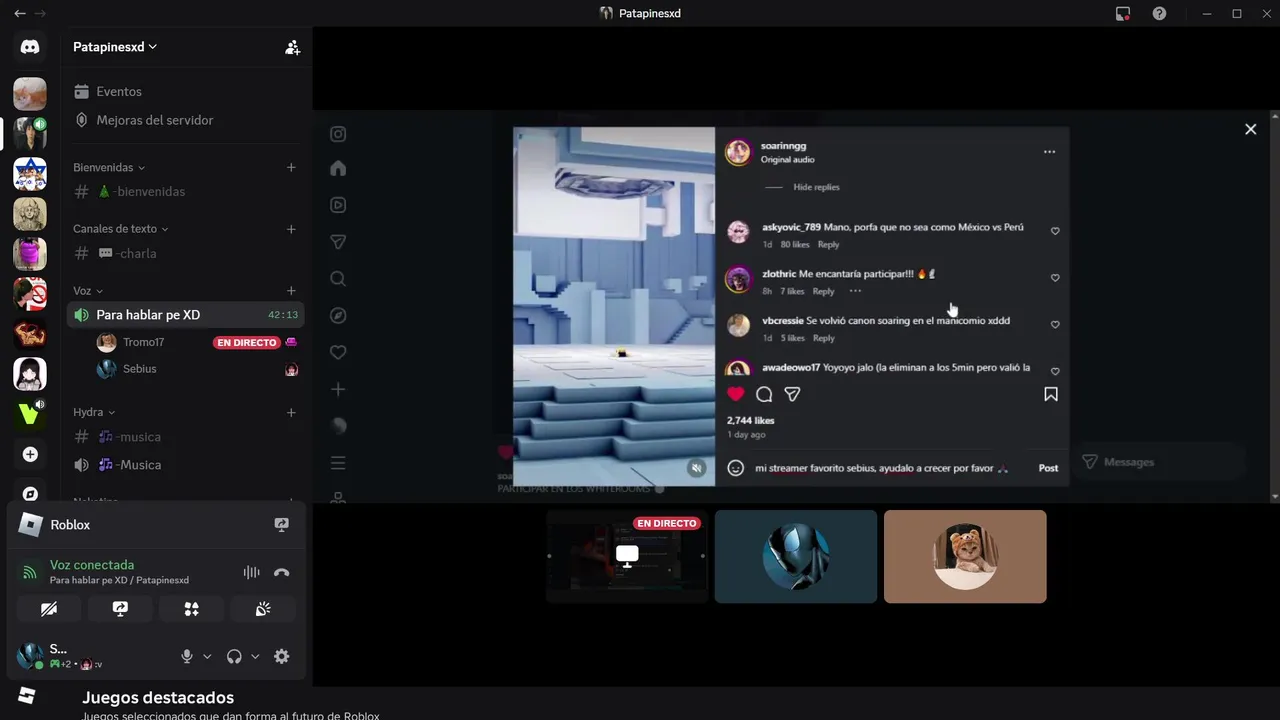Open the bienvenidas text channel

point(186,191)
